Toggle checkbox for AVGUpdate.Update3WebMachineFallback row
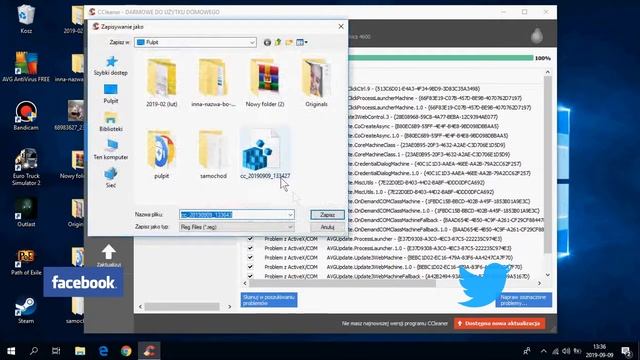The height and width of the screenshot is (360, 640). tap(250, 276)
